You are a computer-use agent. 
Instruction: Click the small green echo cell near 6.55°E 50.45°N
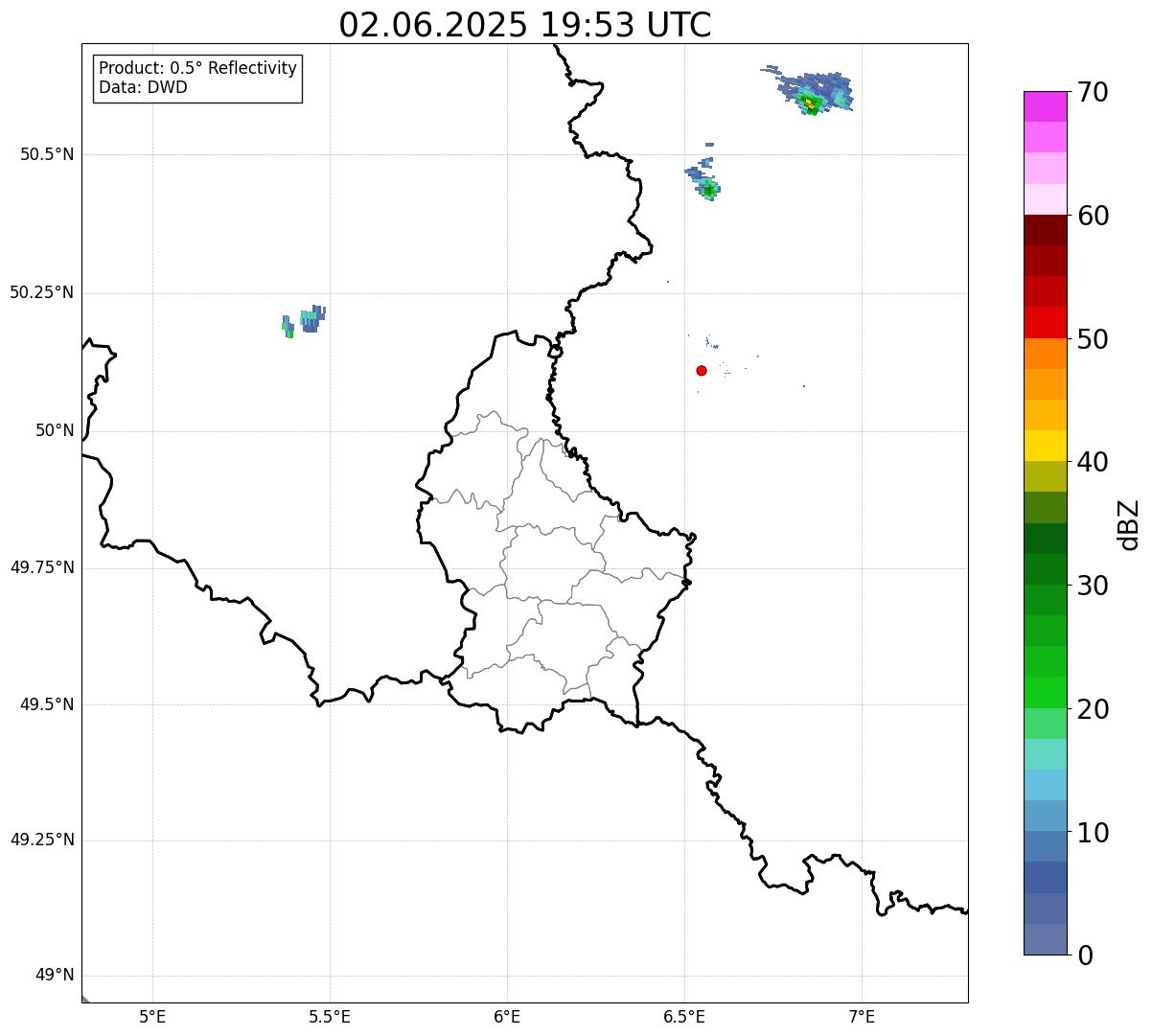(x=708, y=190)
